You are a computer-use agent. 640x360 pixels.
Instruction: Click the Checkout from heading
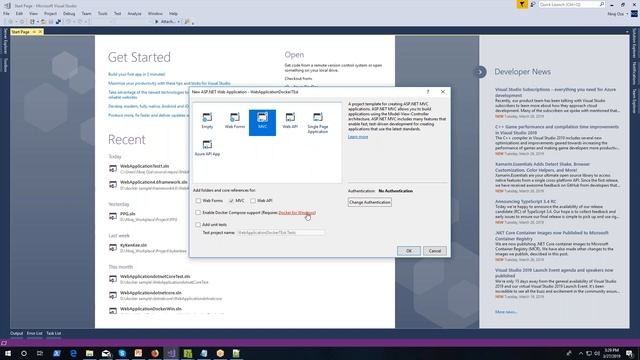(298, 78)
